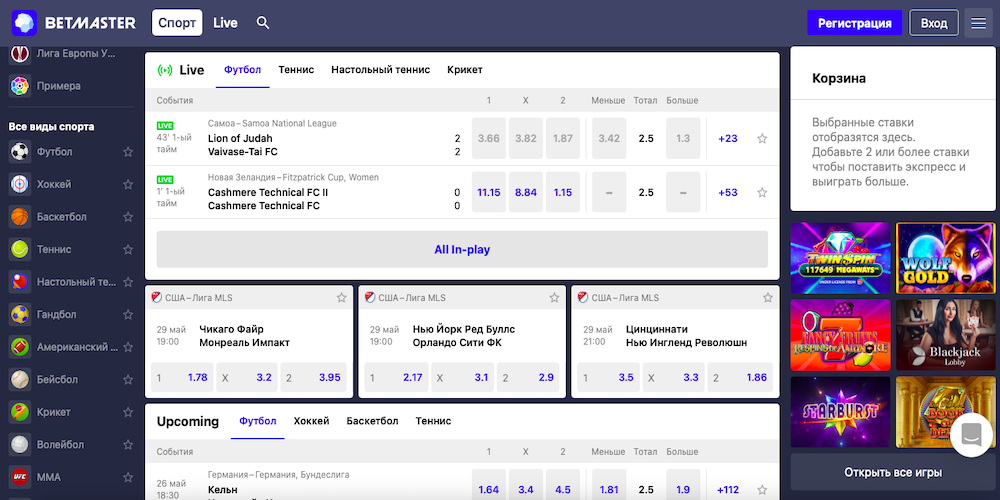Expand +23 more markets for Lion of Judah
This screenshot has width=1000, height=500.
tap(728, 139)
